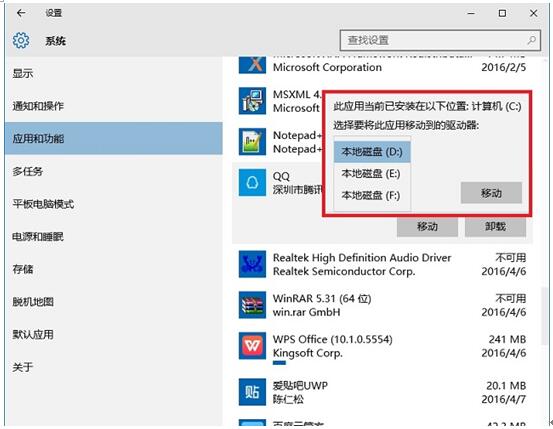
Task: Click Microsoft Corporation publisher text
Action: [x=327, y=67]
